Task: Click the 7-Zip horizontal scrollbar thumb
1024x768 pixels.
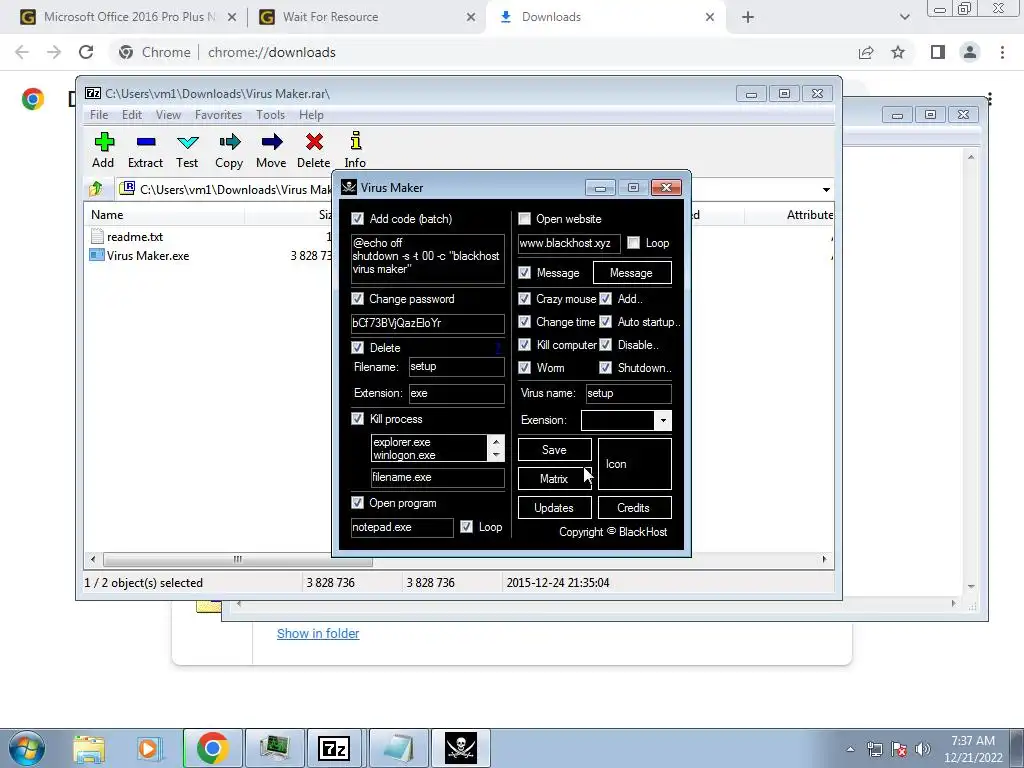Action: (x=238, y=560)
